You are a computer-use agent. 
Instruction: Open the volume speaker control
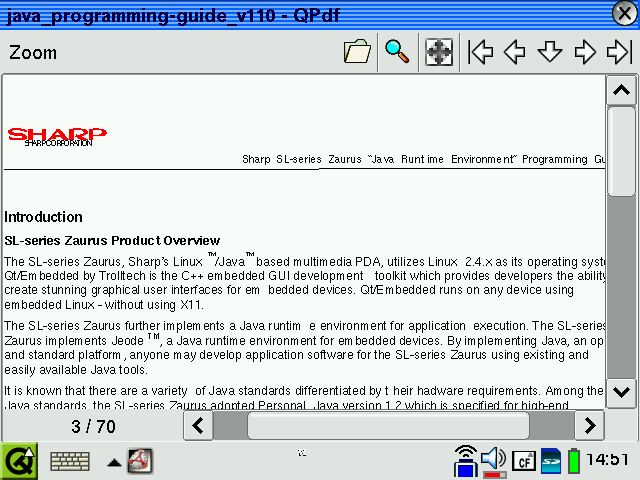494,461
